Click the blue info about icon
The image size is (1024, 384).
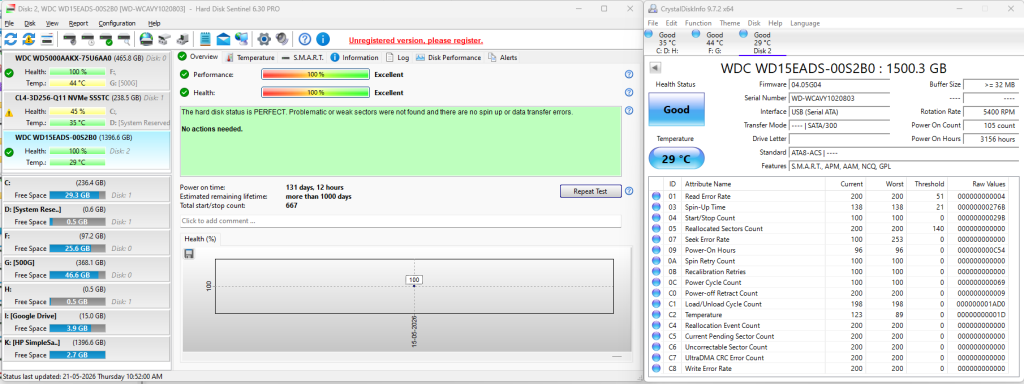(323, 39)
